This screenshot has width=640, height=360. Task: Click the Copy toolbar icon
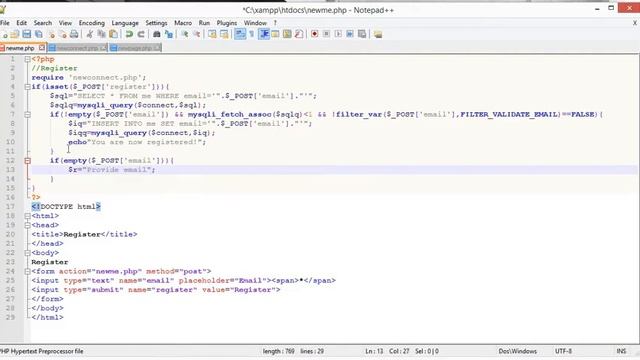[101, 34]
